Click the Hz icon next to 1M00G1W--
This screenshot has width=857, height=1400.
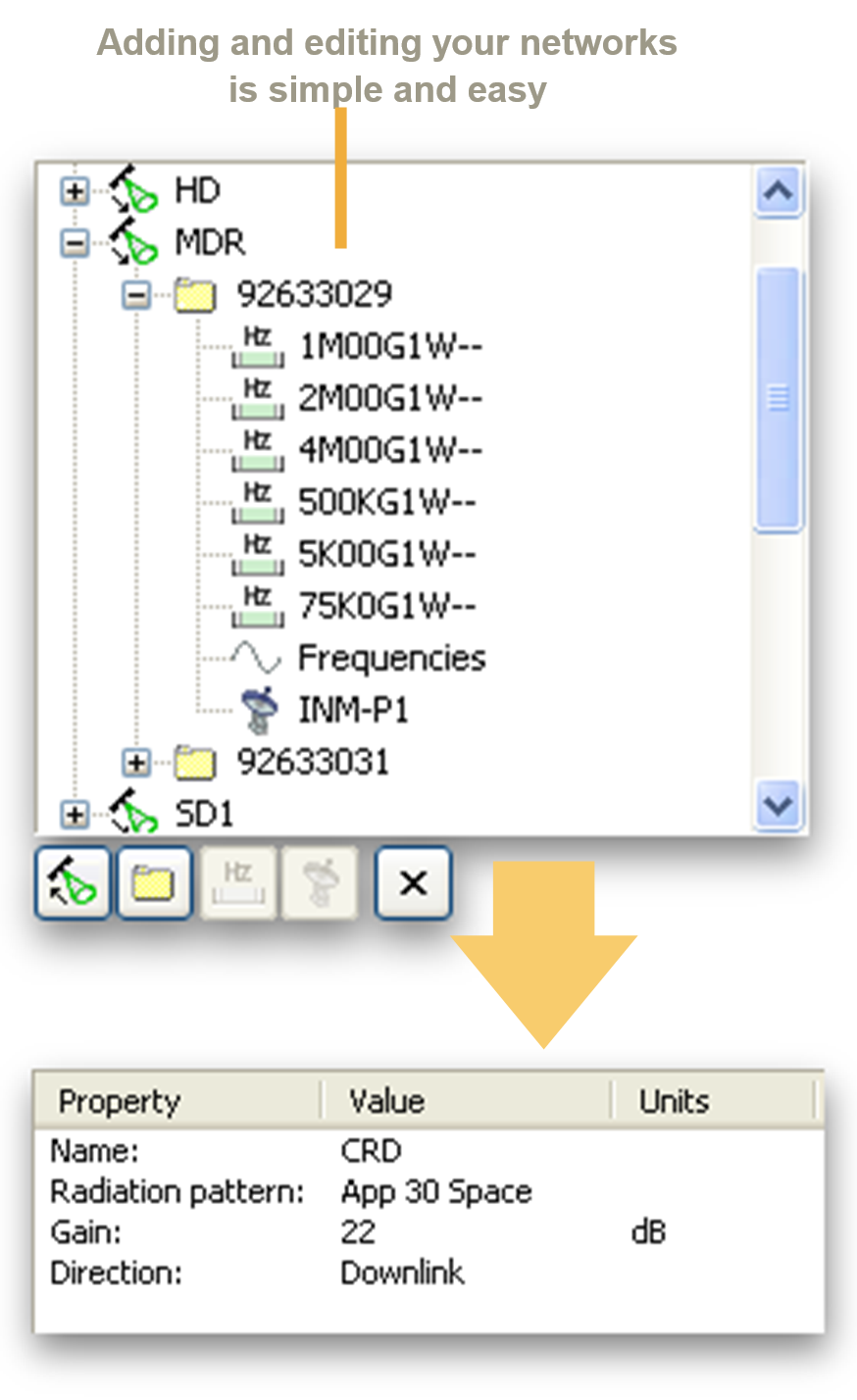tap(258, 346)
